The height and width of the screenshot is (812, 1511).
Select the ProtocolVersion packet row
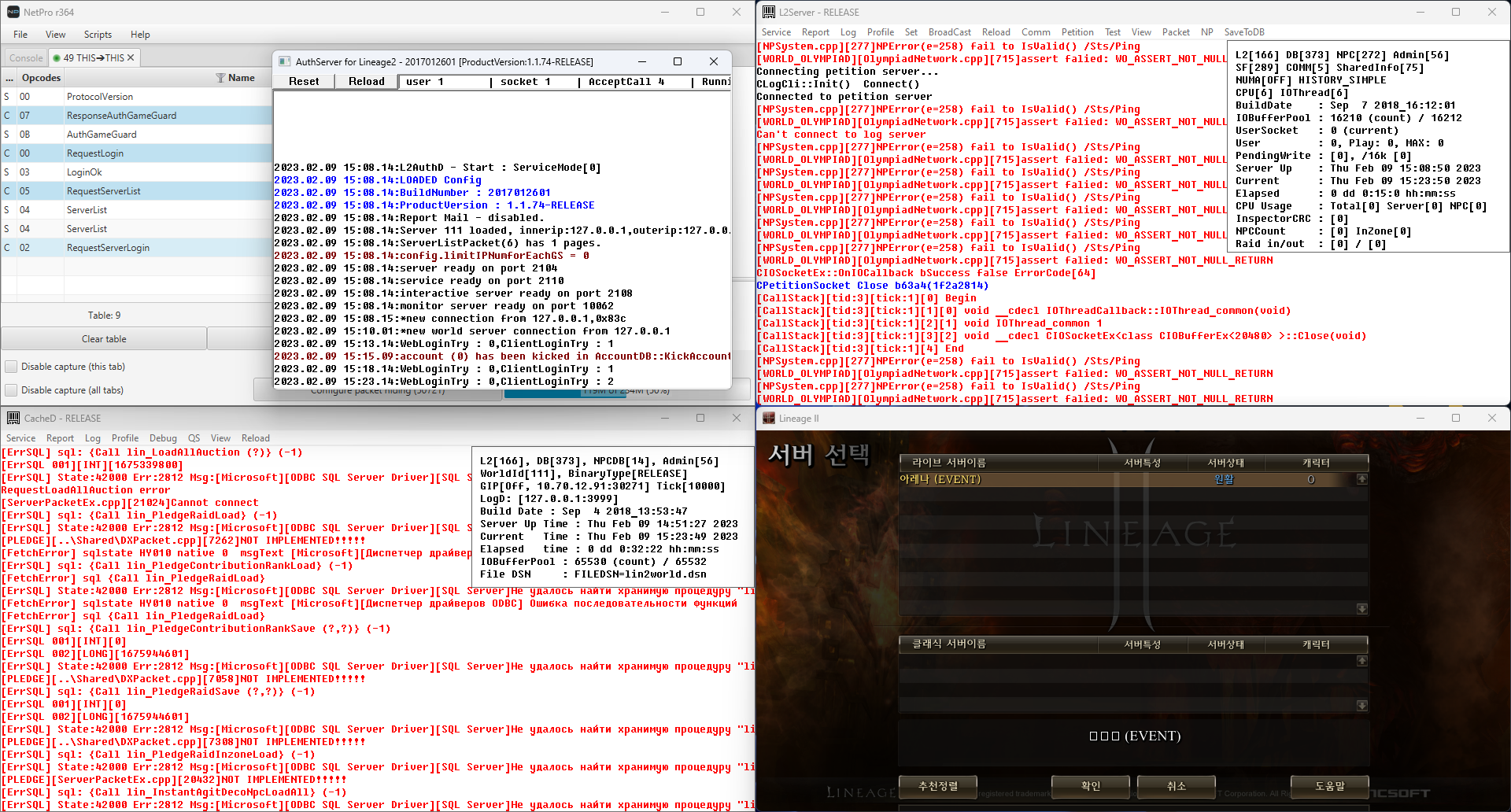pyautogui.click(x=137, y=97)
